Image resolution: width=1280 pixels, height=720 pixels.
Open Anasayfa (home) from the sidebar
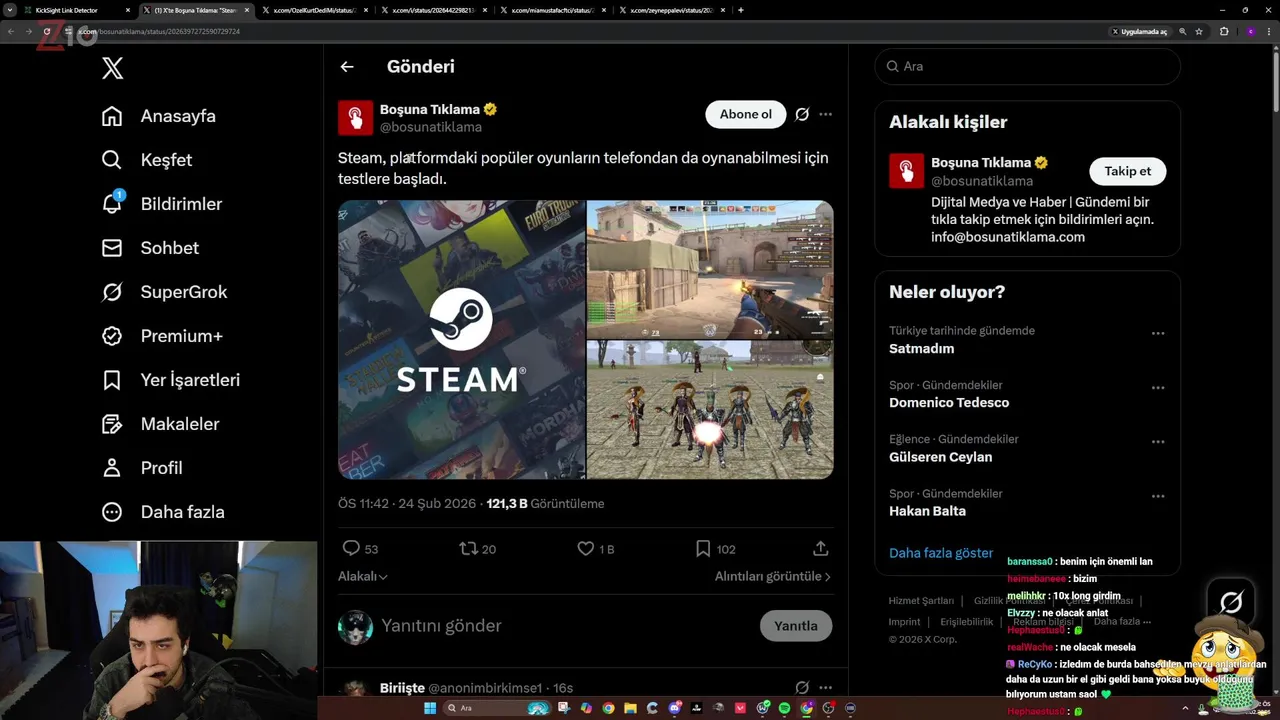tap(159, 116)
